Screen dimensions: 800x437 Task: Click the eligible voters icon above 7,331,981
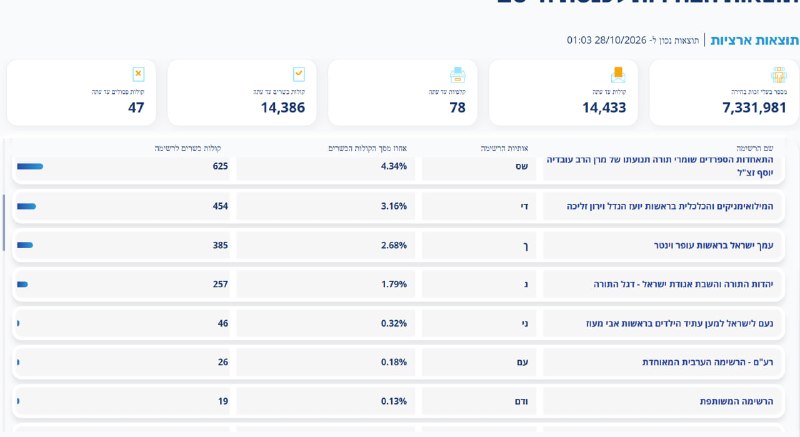point(779,74)
